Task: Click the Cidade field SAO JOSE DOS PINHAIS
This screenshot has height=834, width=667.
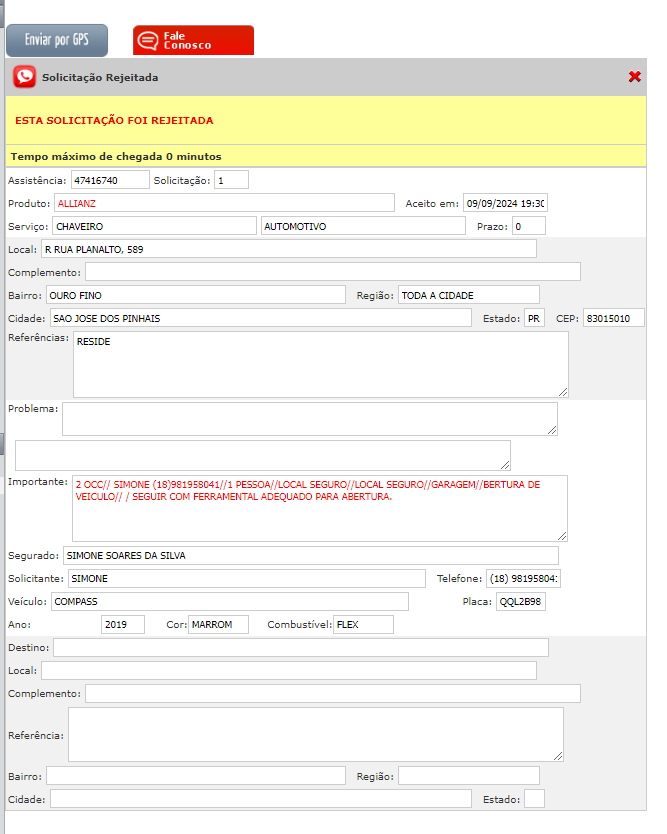Action: [x=261, y=318]
